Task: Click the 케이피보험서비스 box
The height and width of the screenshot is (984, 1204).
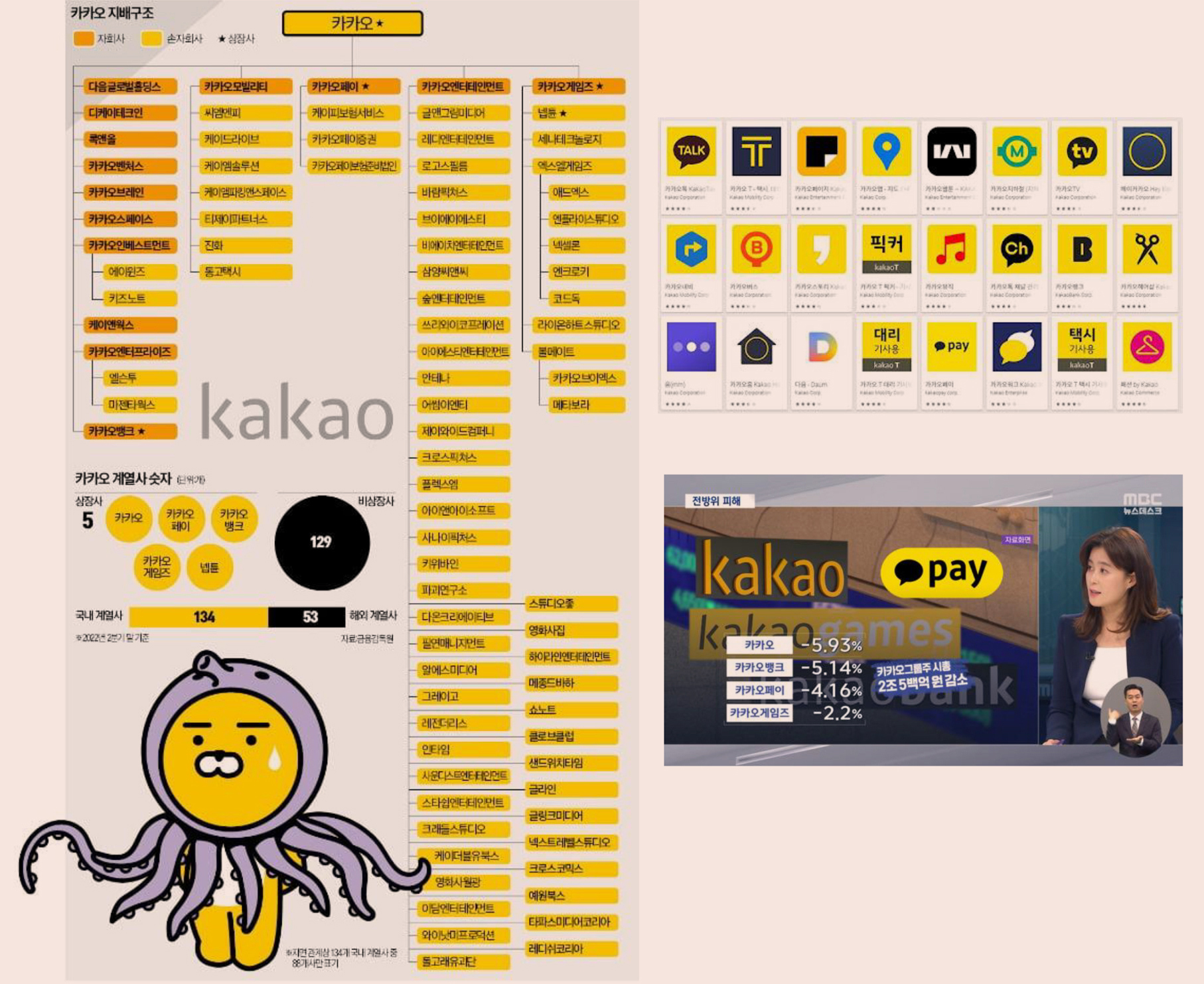Action: tap(354, 113)
